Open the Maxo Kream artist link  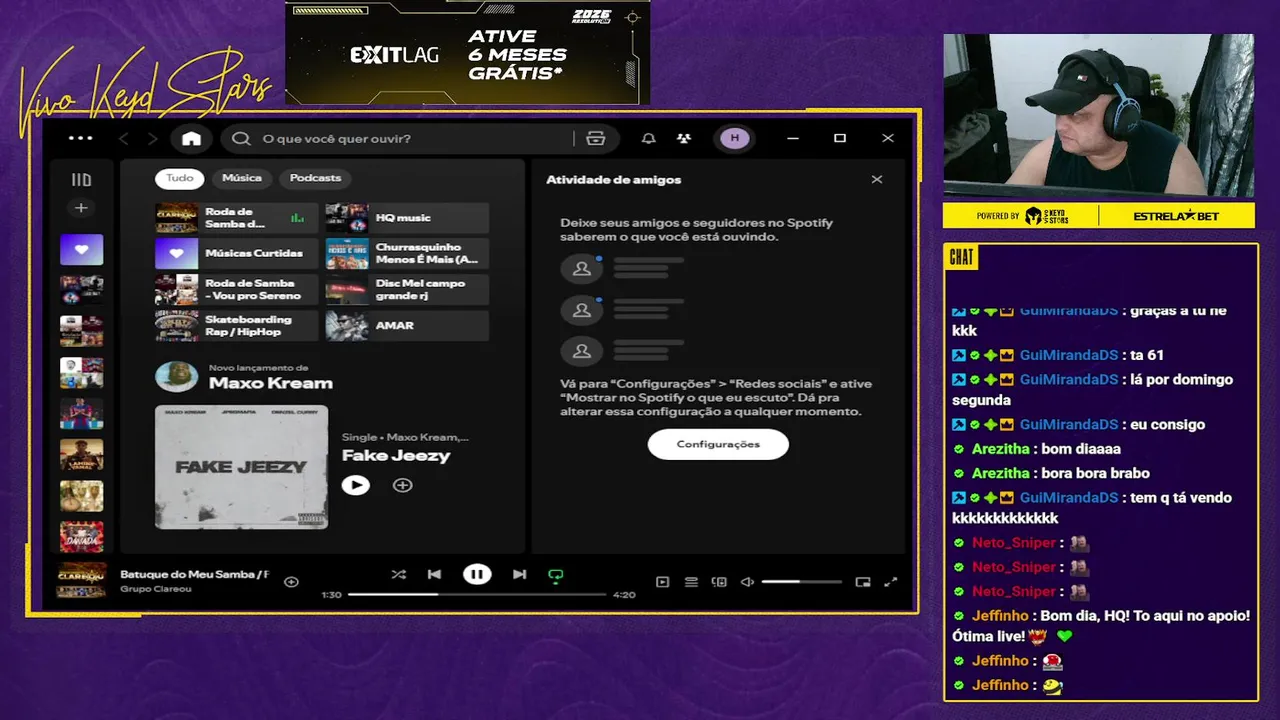pos(270,383)
